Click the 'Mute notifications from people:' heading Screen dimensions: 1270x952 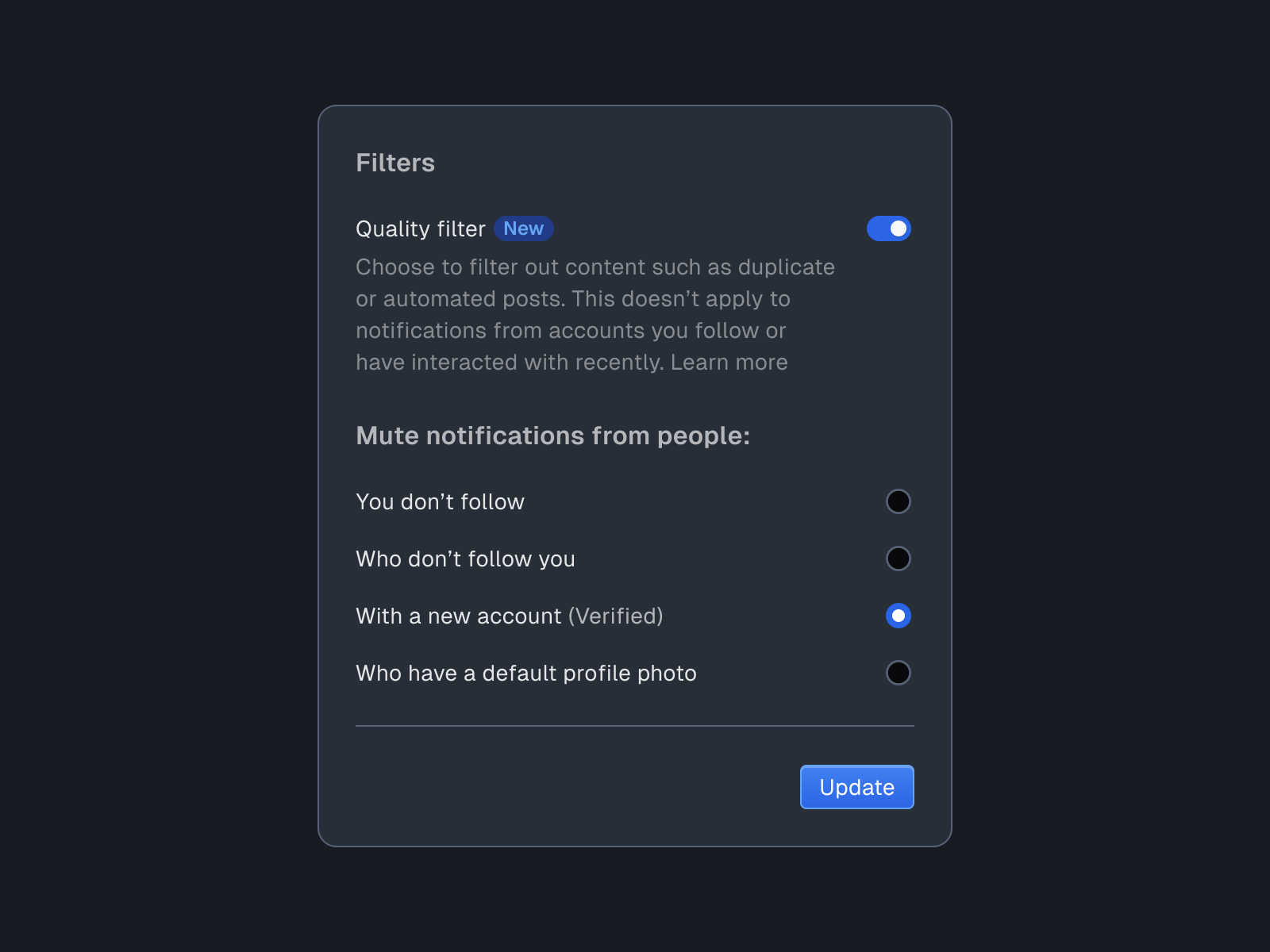(x=553, y=436)
